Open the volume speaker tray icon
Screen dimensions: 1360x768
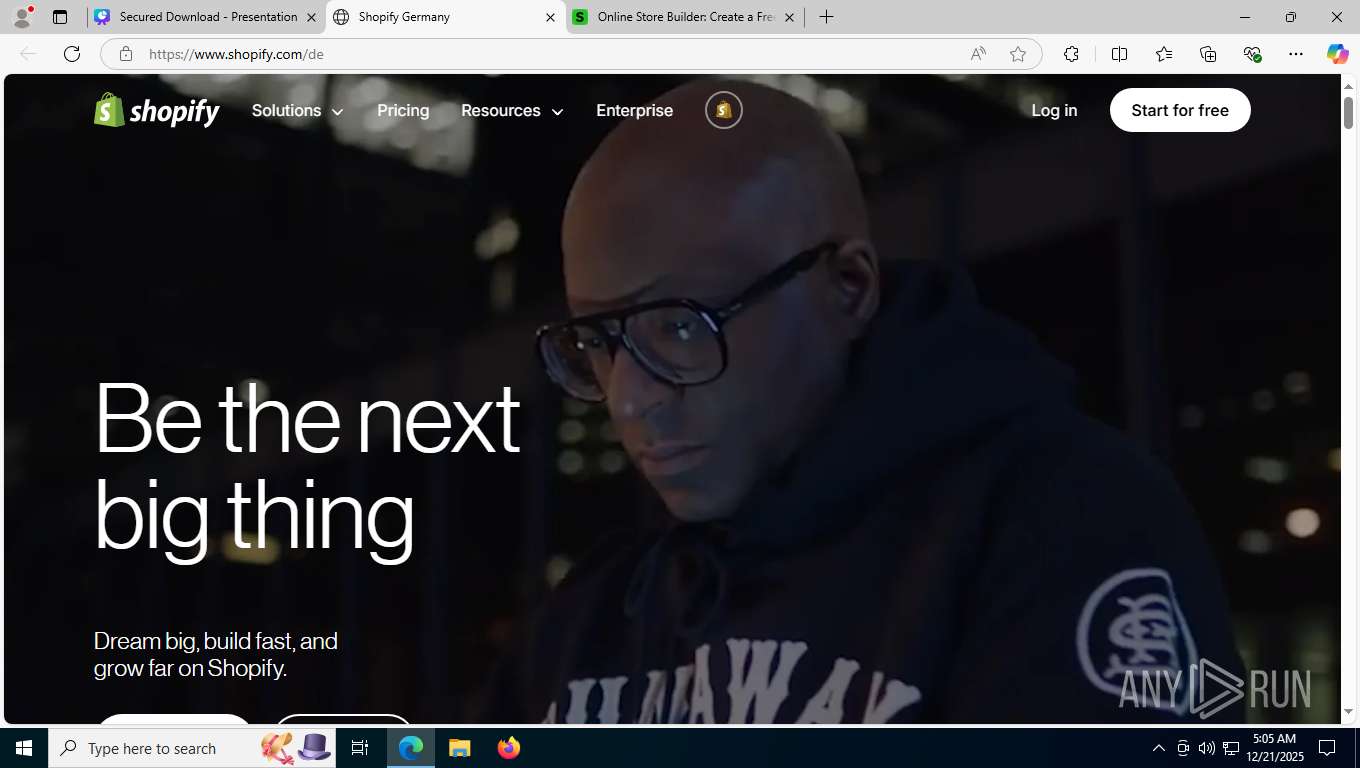[1207, 748]
